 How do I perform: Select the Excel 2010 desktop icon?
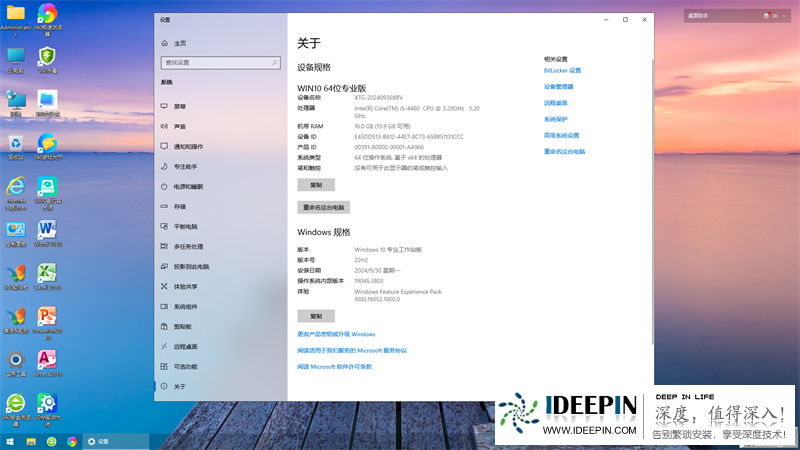(x=47, y=277)
